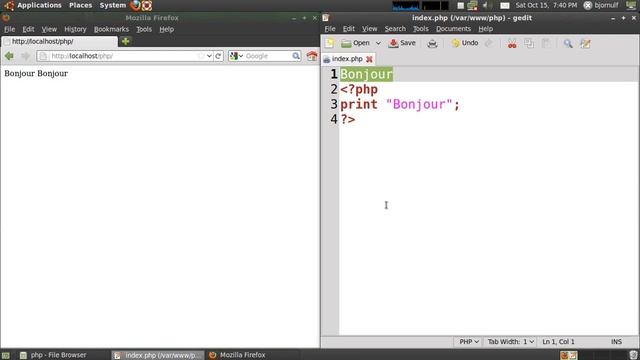This screenshot has height=360, width=640.
Task: Click the gedit Copy icon
Action: point(529,43)
